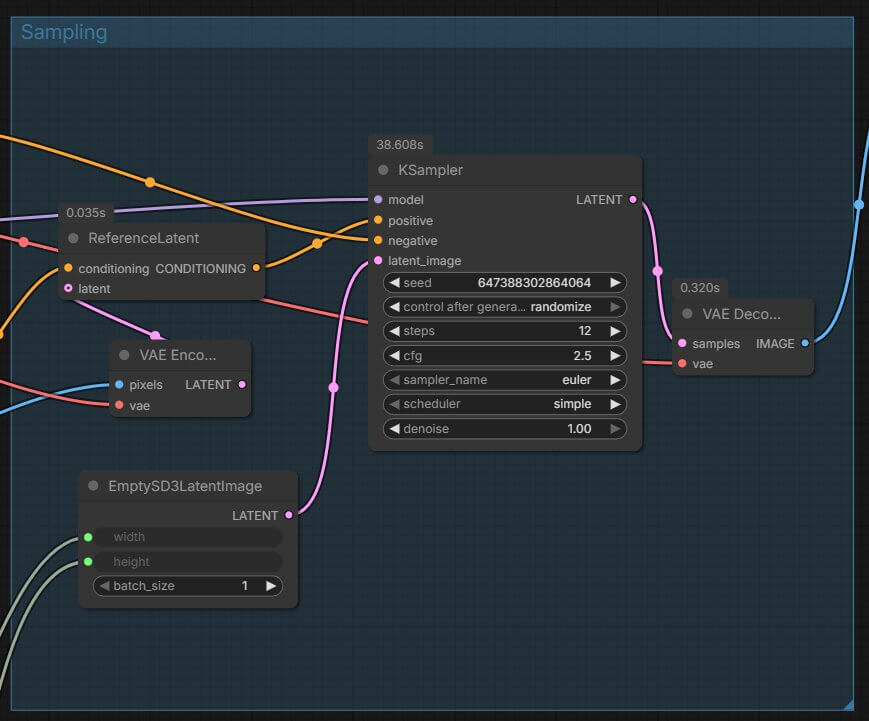Click the steps value 12
Image resolution: width=869 pixels, height=721 pixels.
click(x=585, y=331)
